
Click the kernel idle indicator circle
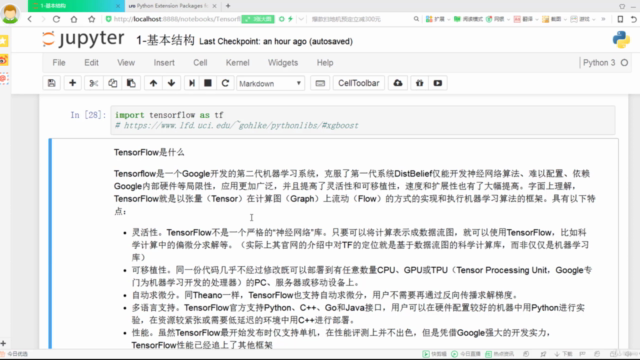(x=624, y=63)
